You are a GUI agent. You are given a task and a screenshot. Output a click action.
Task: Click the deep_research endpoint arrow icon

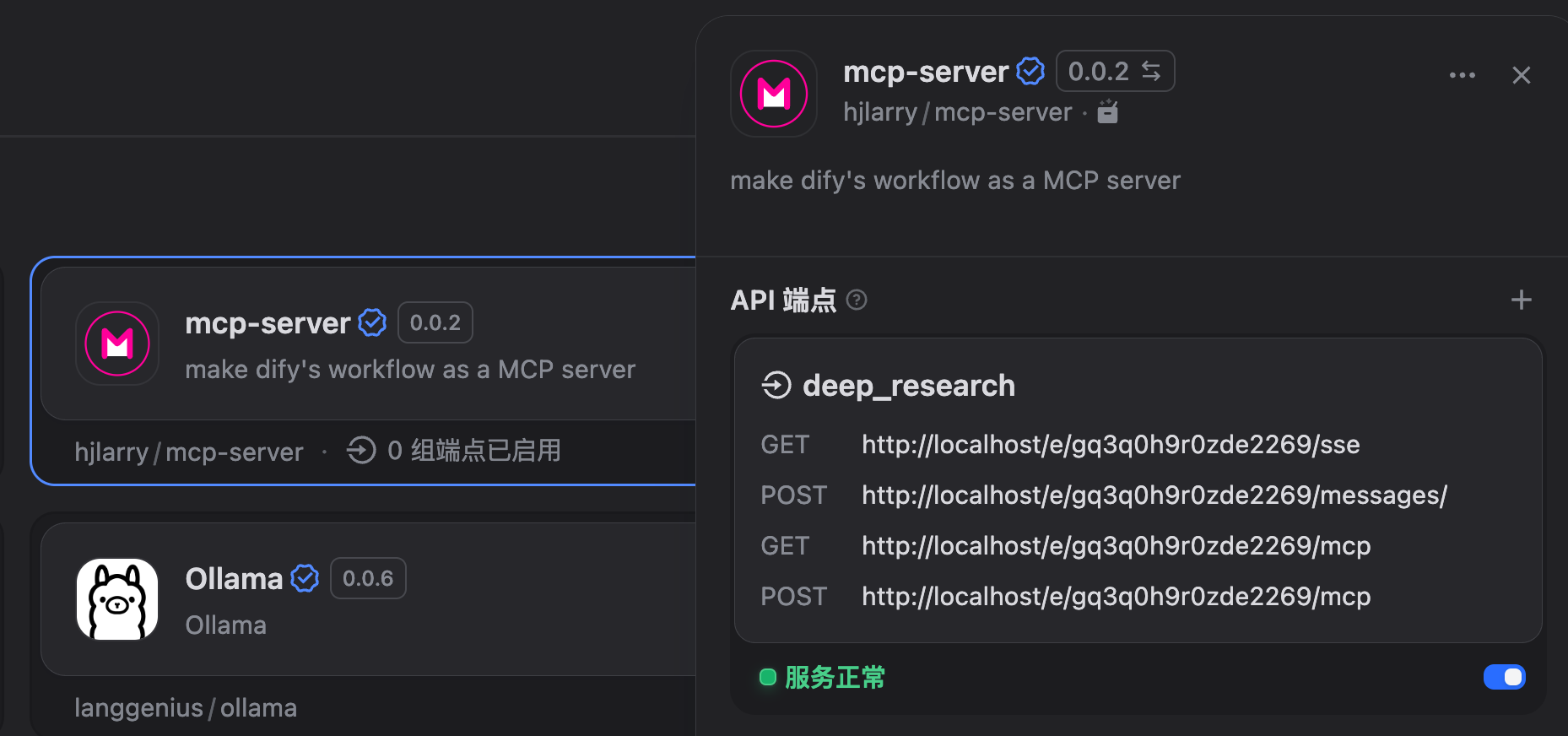coord(776,386)
